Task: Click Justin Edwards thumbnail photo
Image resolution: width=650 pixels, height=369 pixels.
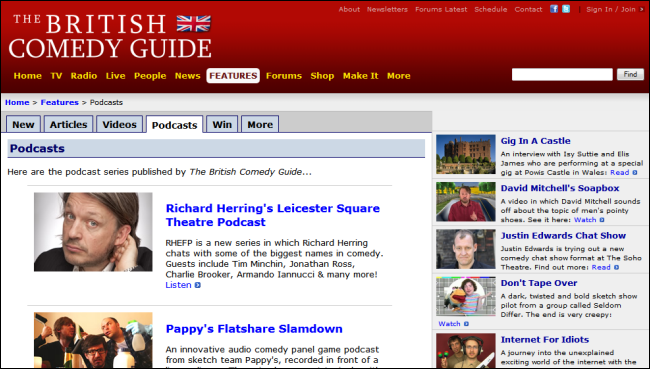Action: [466, 249]
